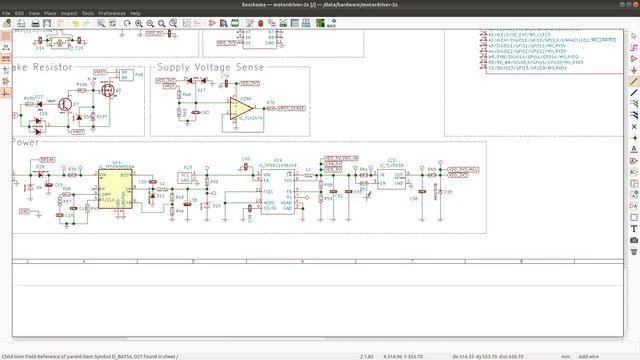The image size is (640, 360).
Task: Assign PCB footprints to symbols
Action: click(x=272, y=23)
